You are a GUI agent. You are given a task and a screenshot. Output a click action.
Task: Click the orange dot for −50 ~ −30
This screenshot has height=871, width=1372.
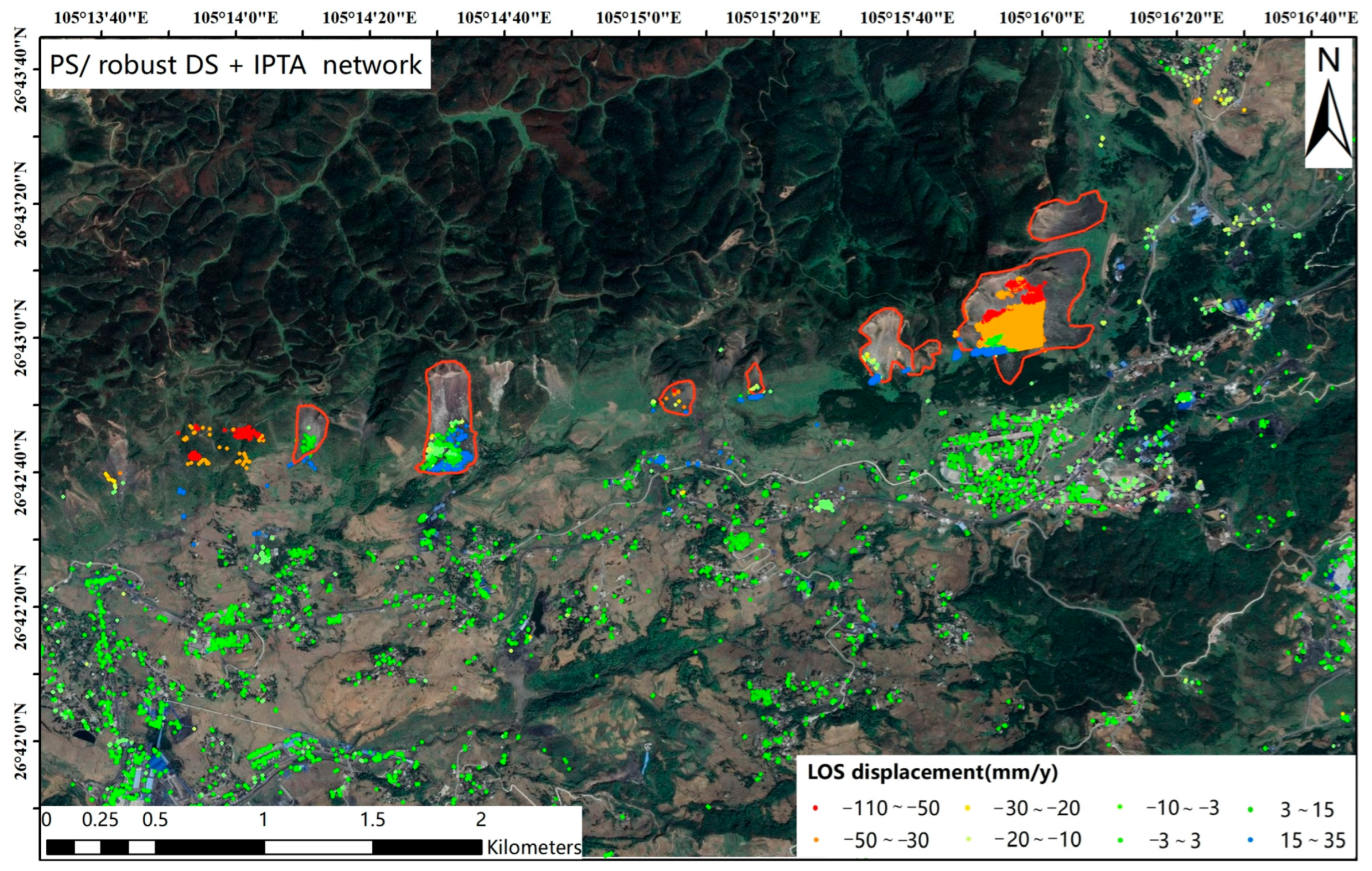click(815, 841)
